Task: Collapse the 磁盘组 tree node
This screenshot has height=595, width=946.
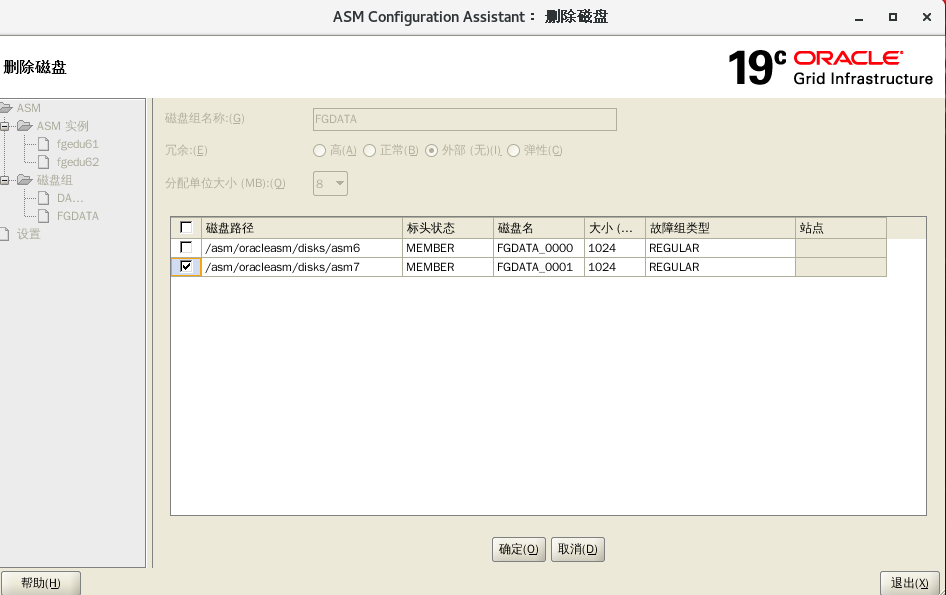Action: (5, 180)
